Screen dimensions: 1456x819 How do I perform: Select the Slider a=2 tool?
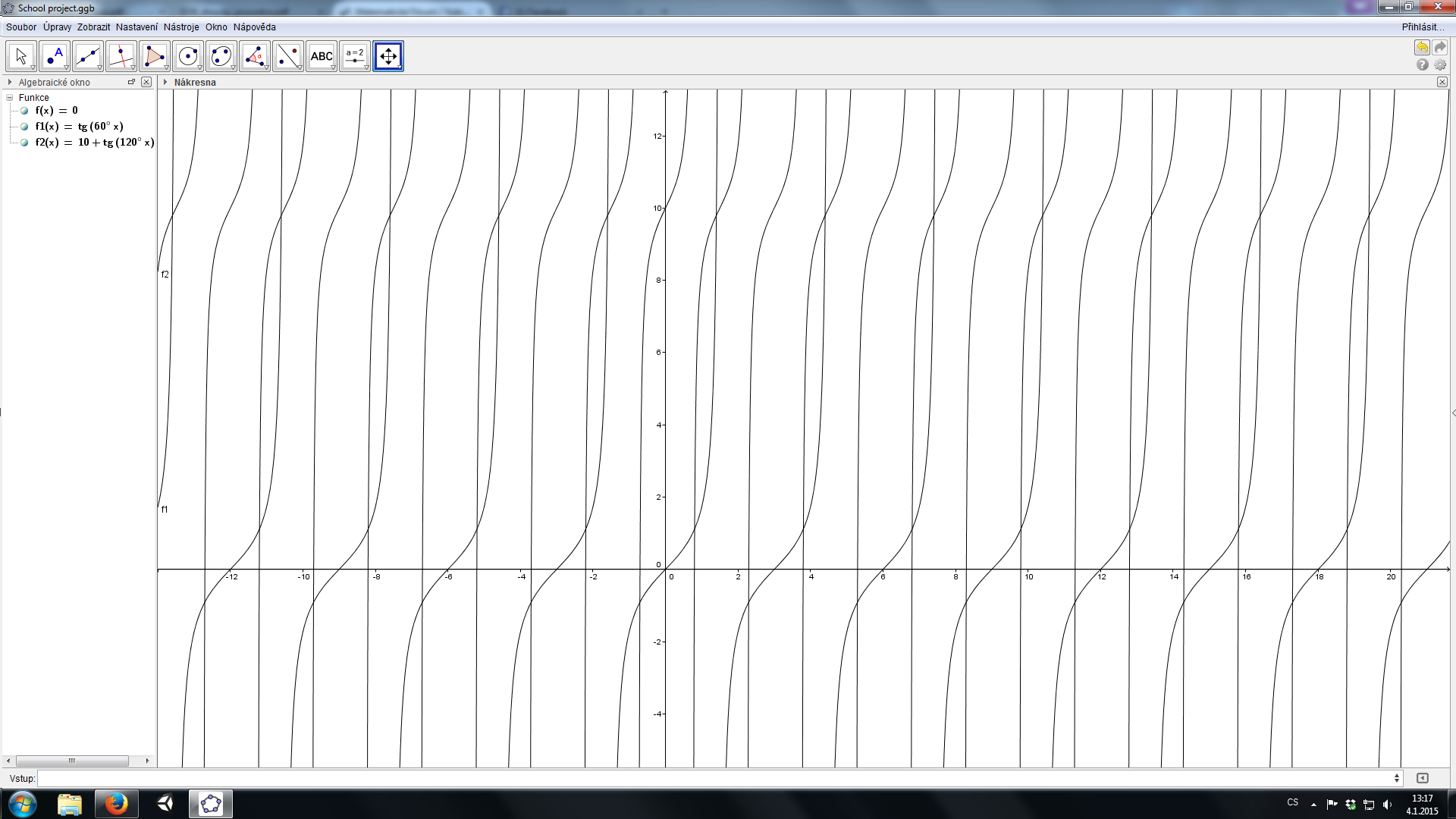point(355,56)
